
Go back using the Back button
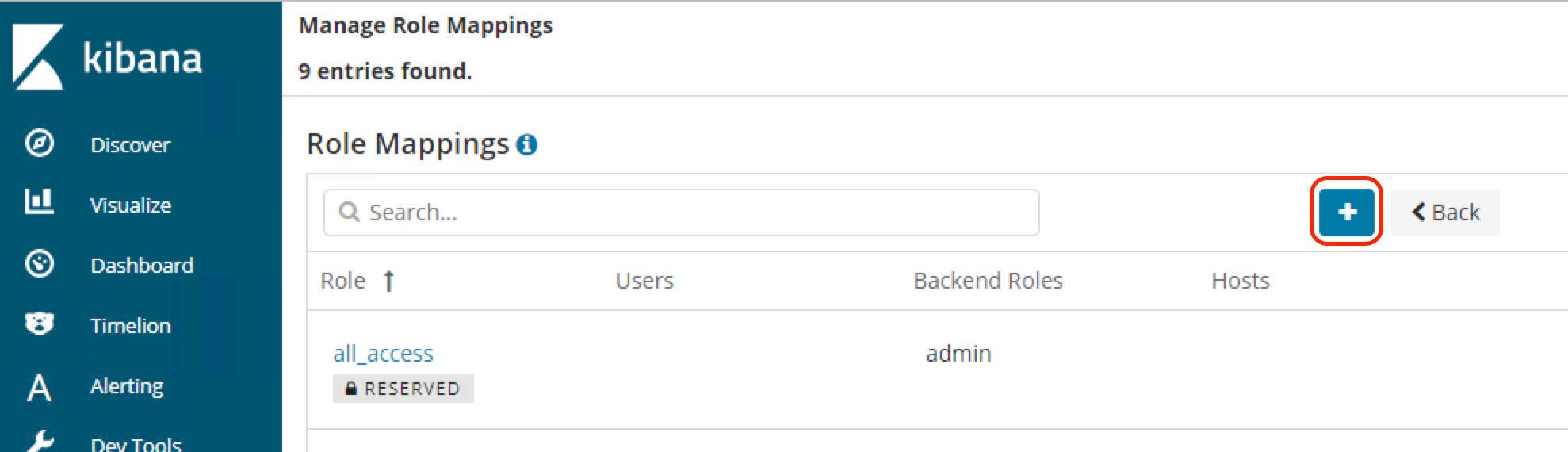pyautogui.click(x=1445, y=213)
